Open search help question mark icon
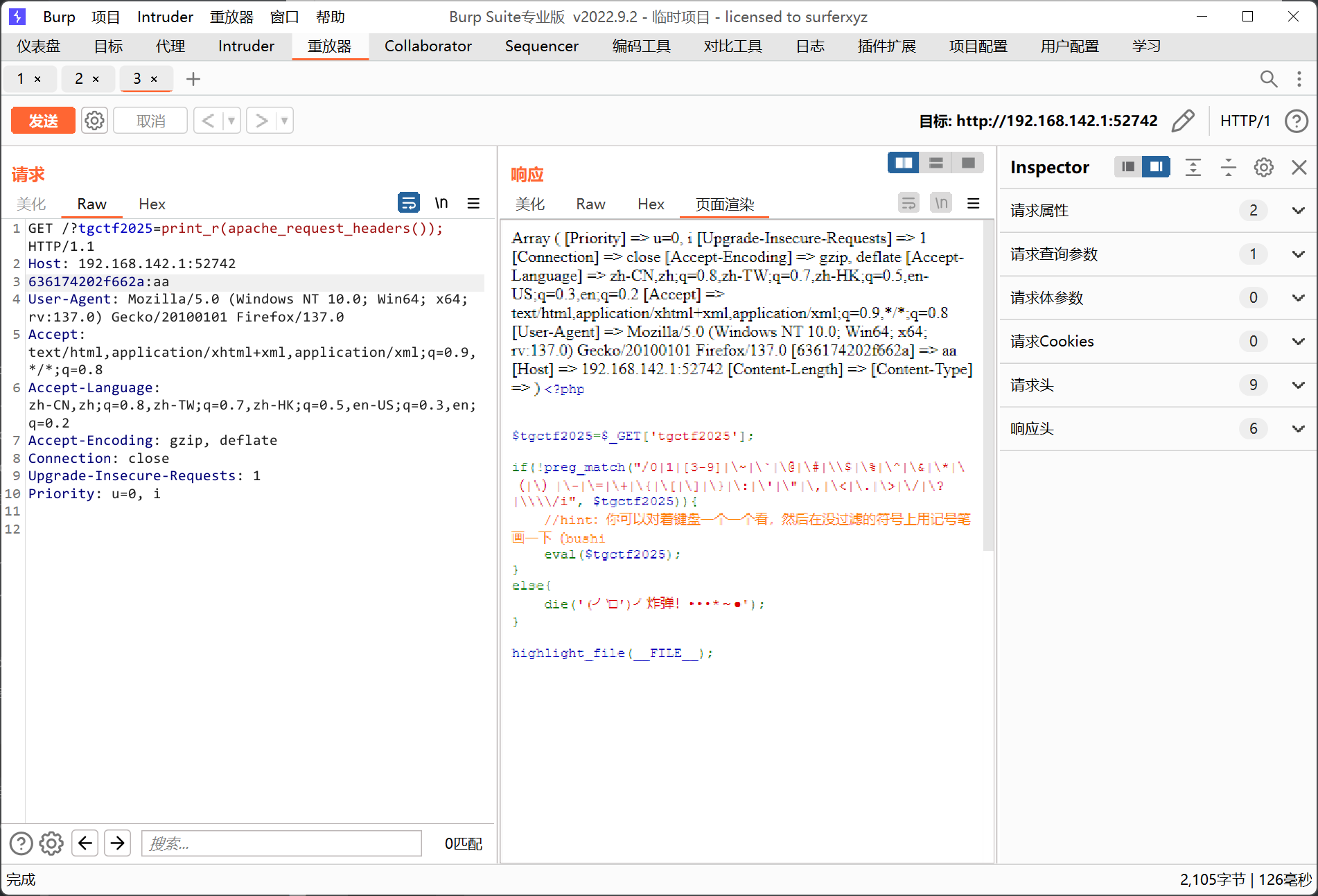Viewport: 1318px width, 896px height. [x=21, y=843]
